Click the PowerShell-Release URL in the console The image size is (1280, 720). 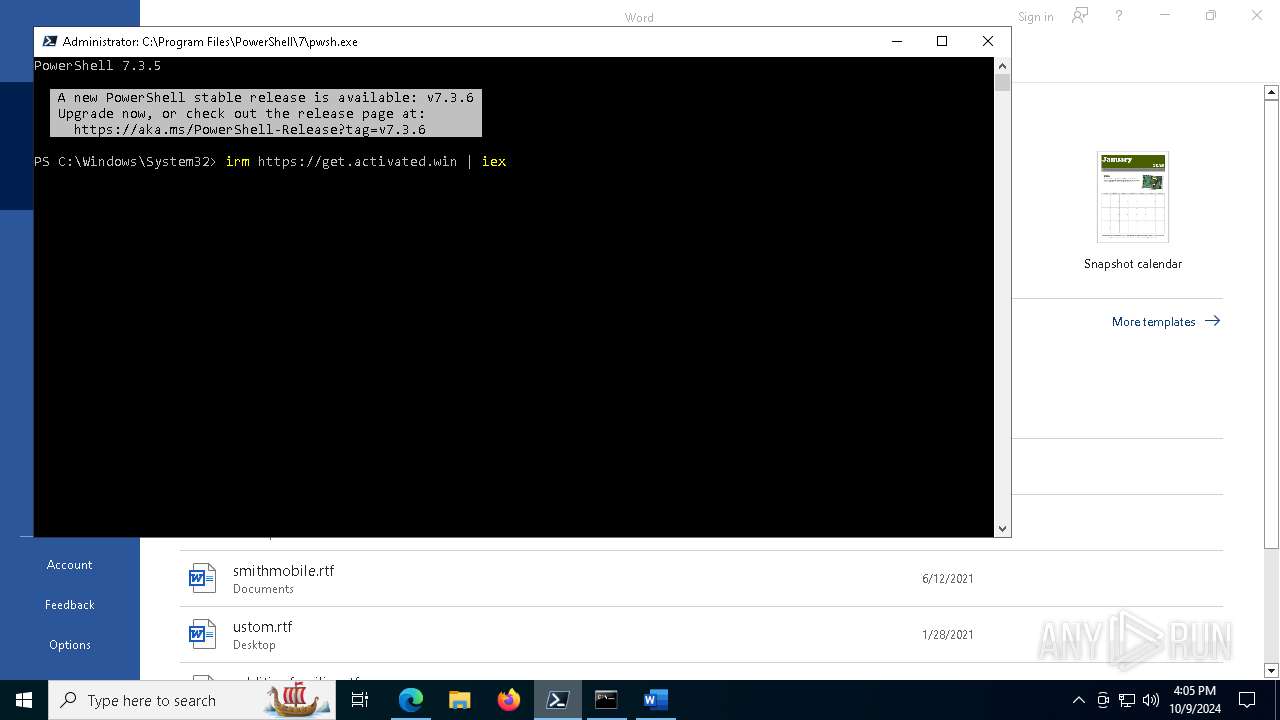pos(250,129)
